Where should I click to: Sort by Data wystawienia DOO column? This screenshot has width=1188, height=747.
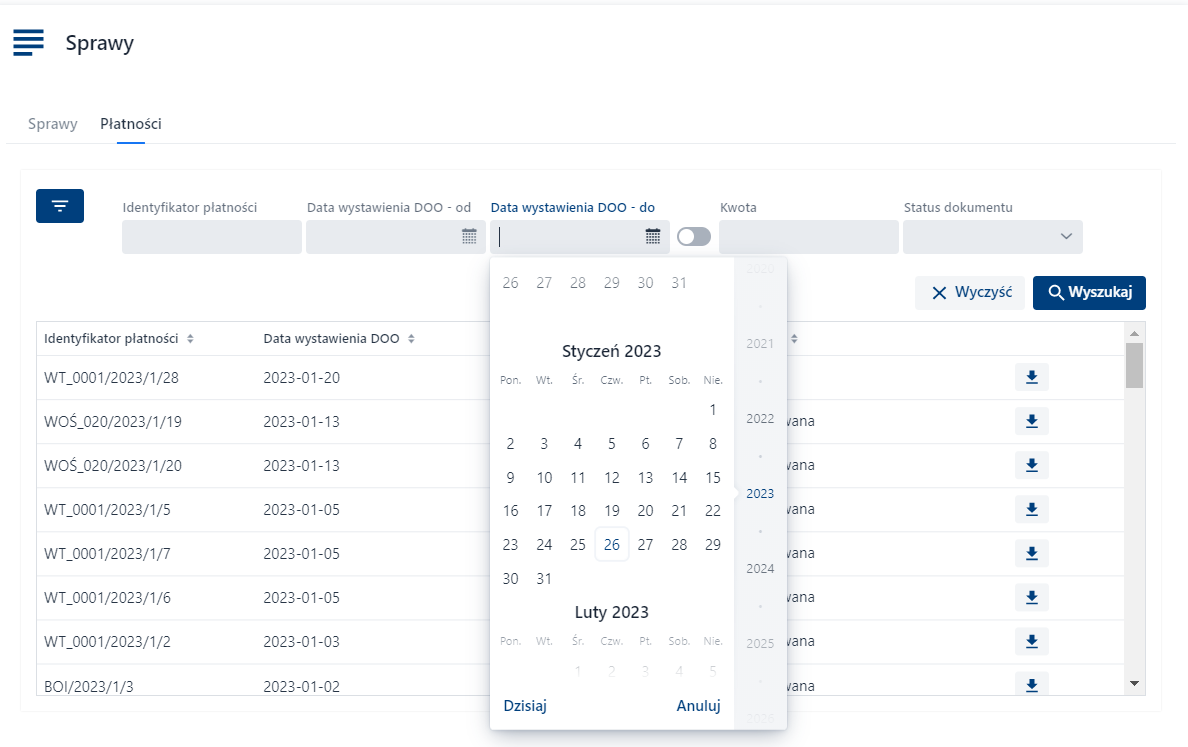pyautogui.click(x=411, y=339)
